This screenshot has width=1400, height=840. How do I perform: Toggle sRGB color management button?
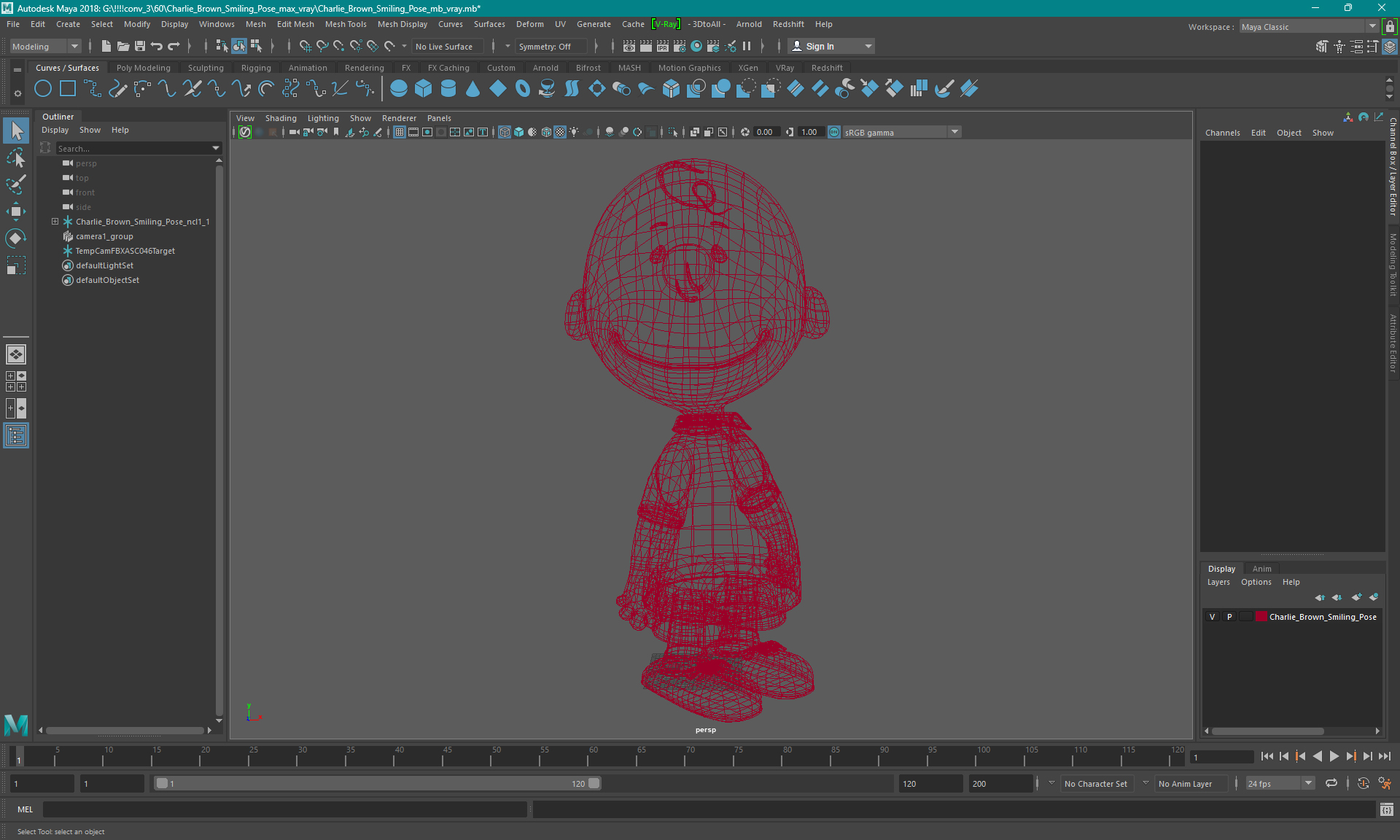(x=834, y=132)
